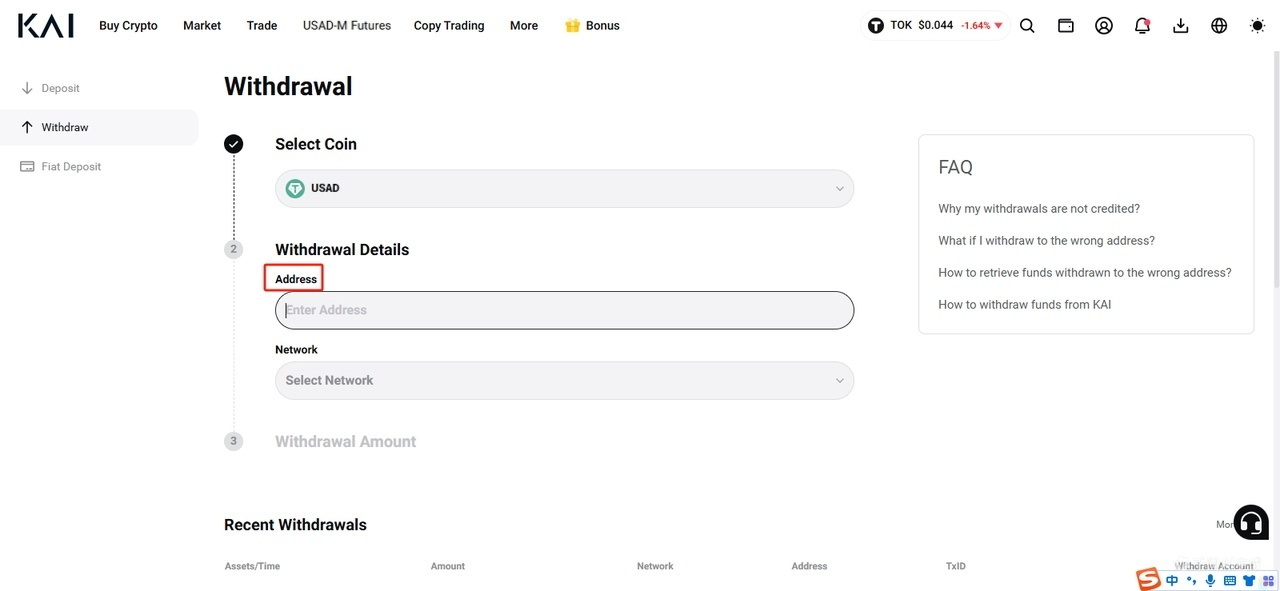Click the download app icon
This screenshot has height=591, width=1280.
pyautogui.click(x=1181, y=26)
